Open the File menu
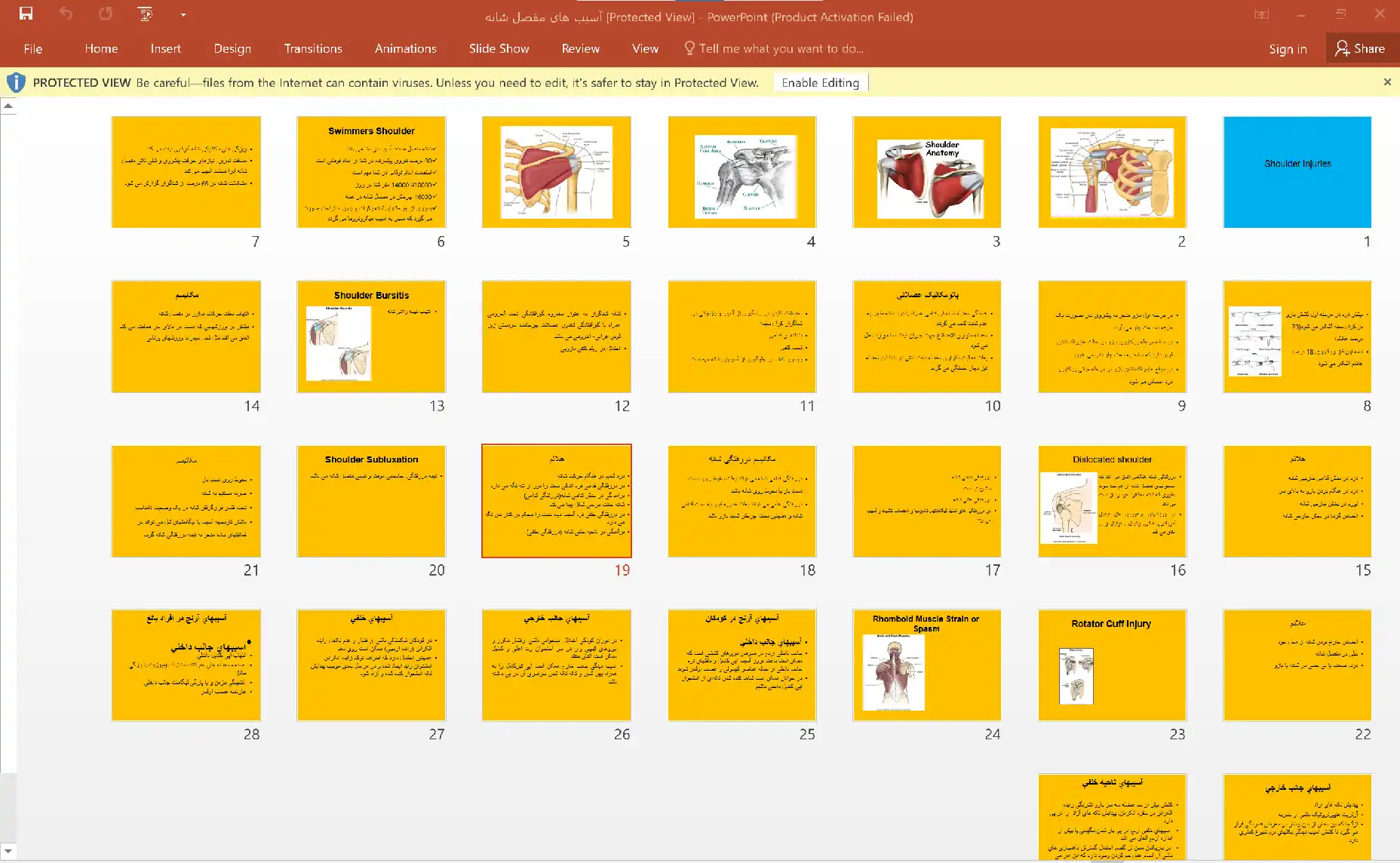Image resolution: width=1400 pixels, height=863 pixels. pos(32,49)
